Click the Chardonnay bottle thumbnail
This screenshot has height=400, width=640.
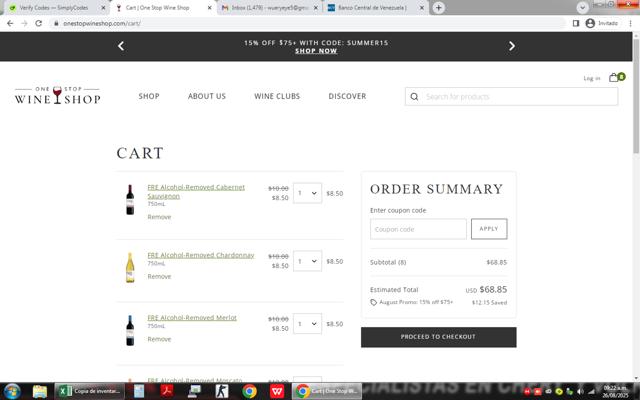point(130,267)
